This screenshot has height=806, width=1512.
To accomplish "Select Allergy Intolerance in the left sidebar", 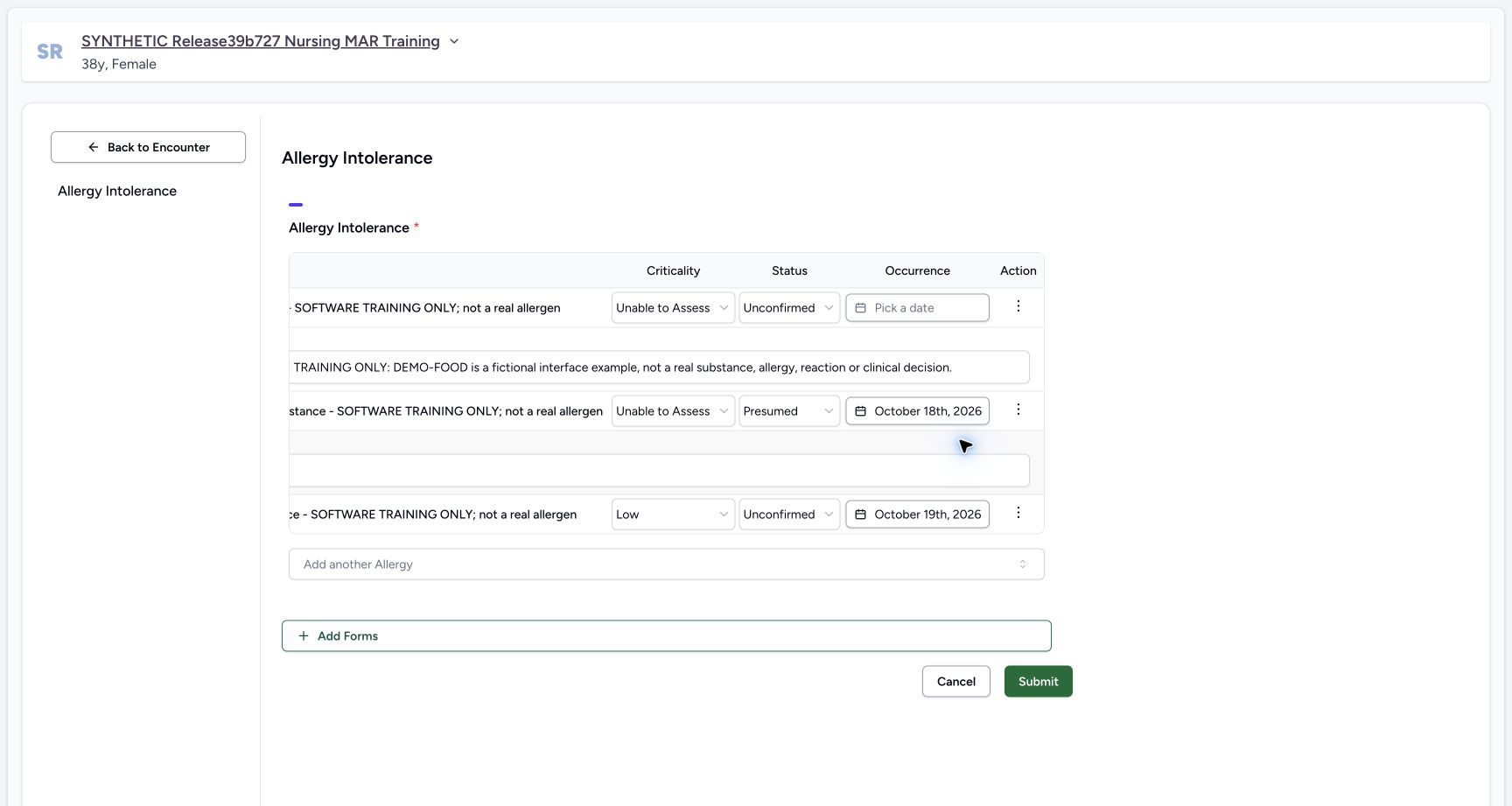I will (117, 191).
